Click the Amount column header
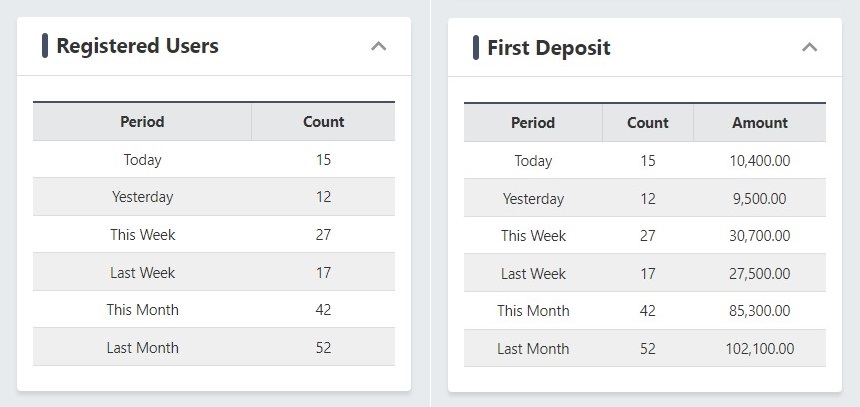 coord(760,123)
